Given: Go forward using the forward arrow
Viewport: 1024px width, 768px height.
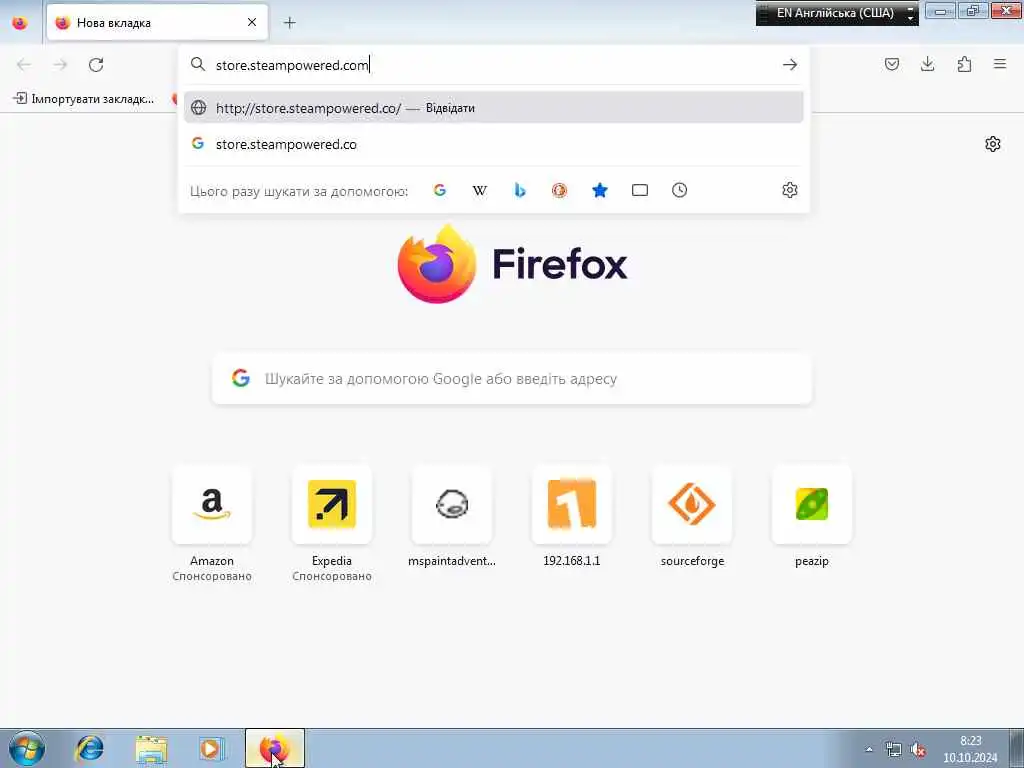Looking at the screenshot, I should coord(60,65).
